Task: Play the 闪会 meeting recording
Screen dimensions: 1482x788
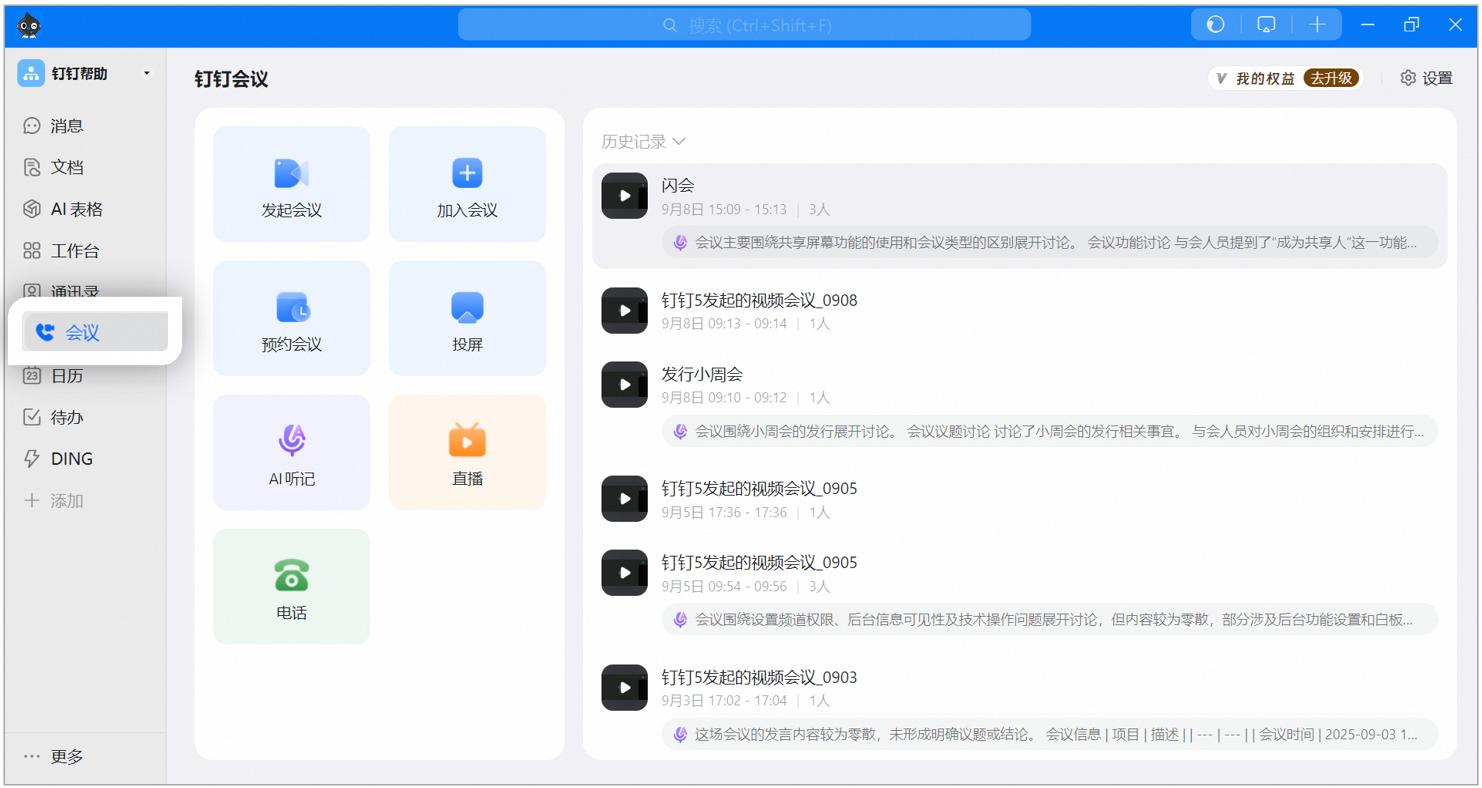Action: [624, 196]
